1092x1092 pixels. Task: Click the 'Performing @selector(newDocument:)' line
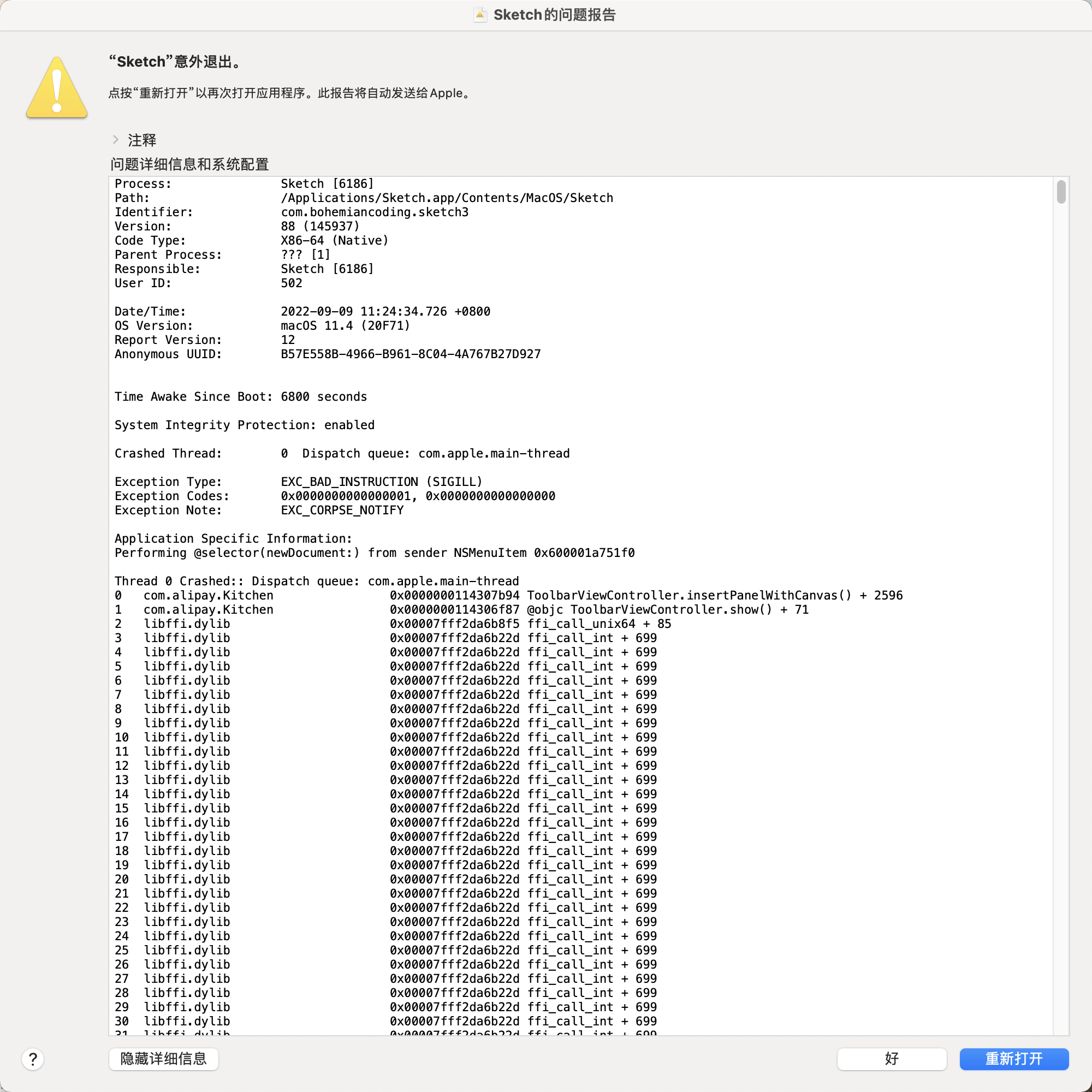point(375,553)
